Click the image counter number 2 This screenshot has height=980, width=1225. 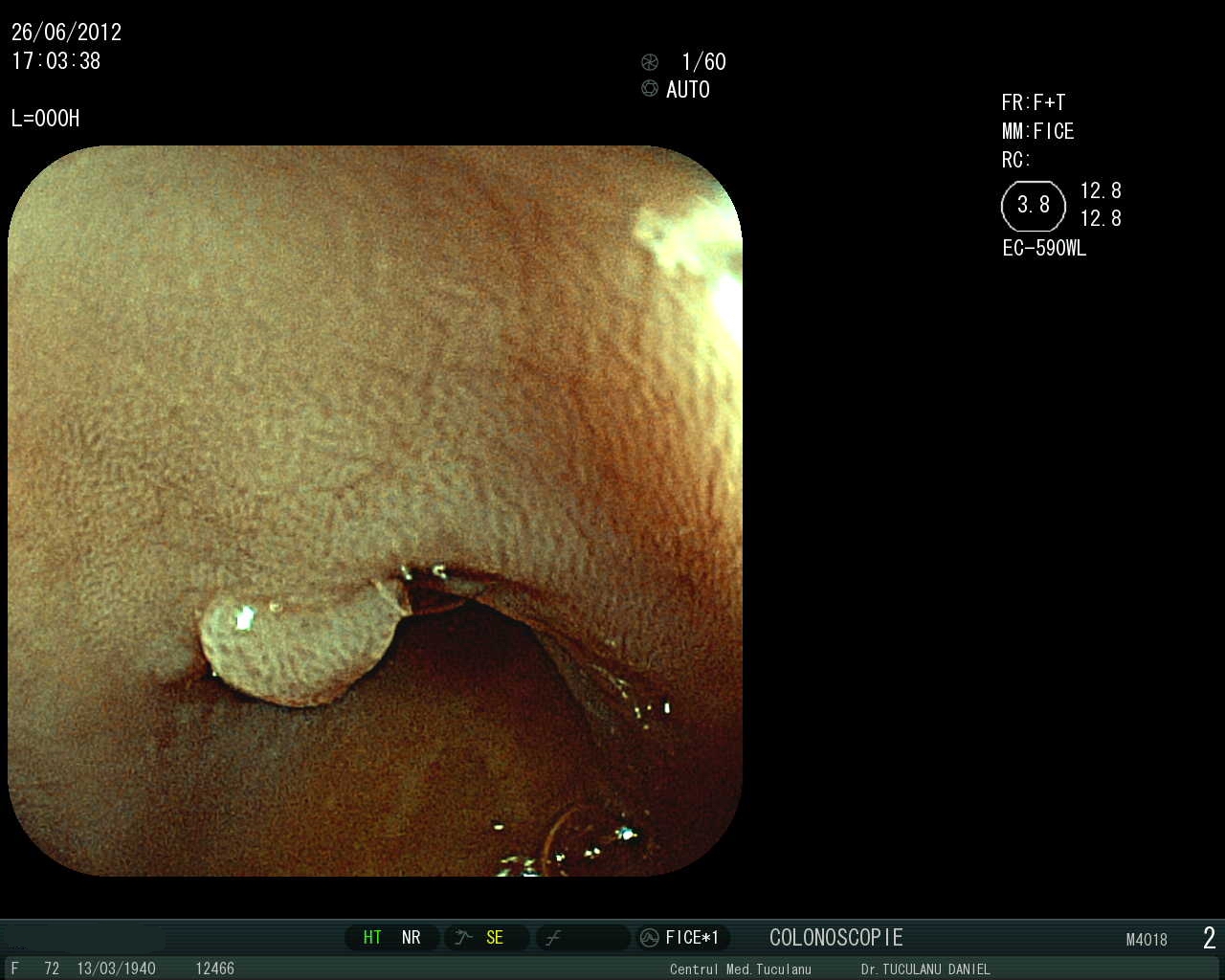[x=1210, y=938]
